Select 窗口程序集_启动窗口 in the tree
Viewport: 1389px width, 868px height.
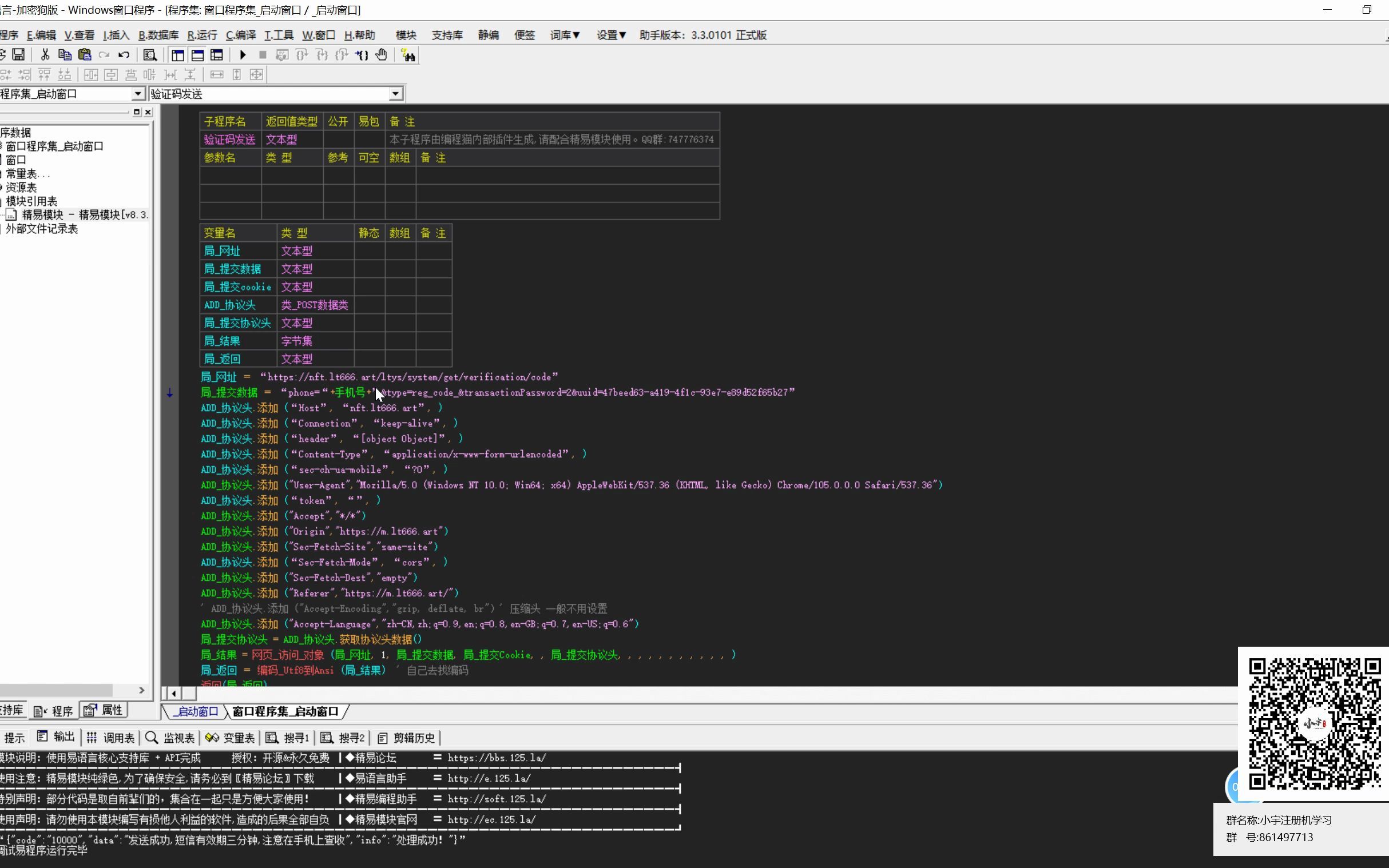54,146
